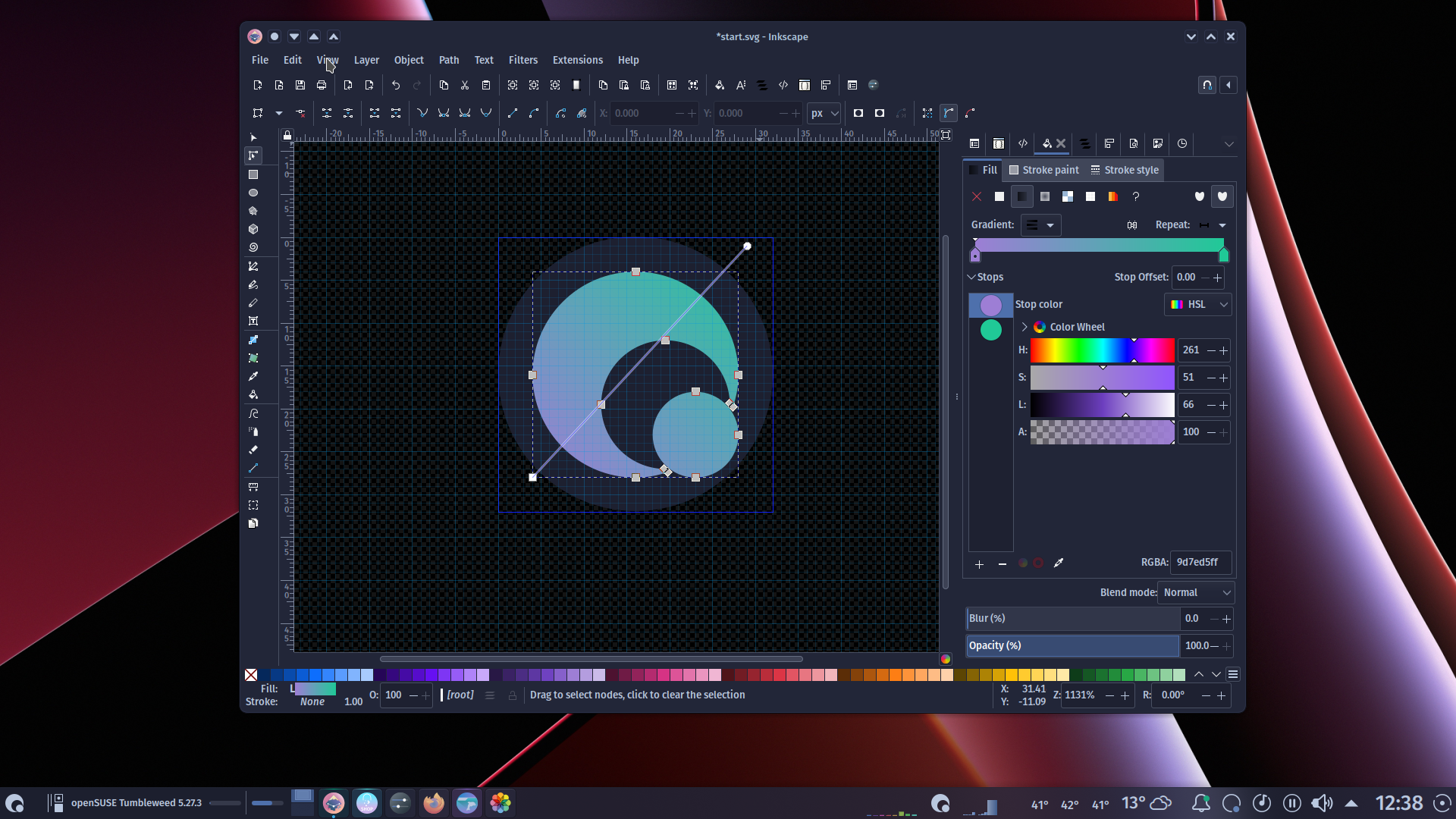Set fill to Pattern
The height and width of the screenshot is (819, 1456).
coord(1090,196)
